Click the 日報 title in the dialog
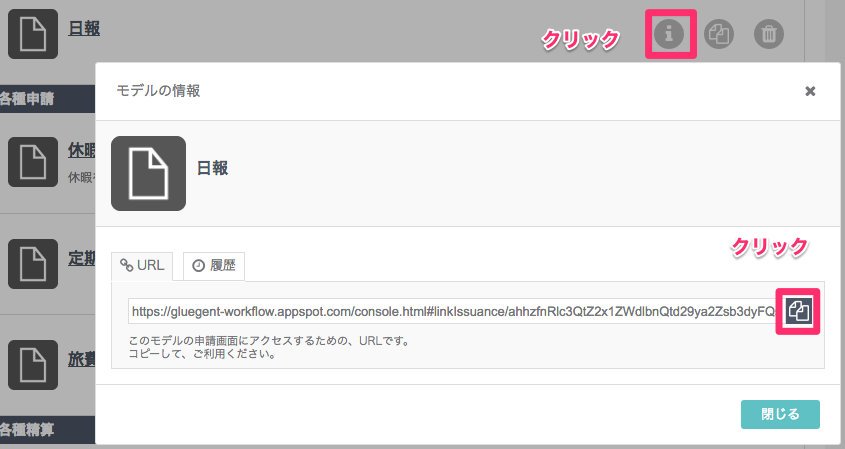Viewport: 845px width, 449px height. (212, 168)
